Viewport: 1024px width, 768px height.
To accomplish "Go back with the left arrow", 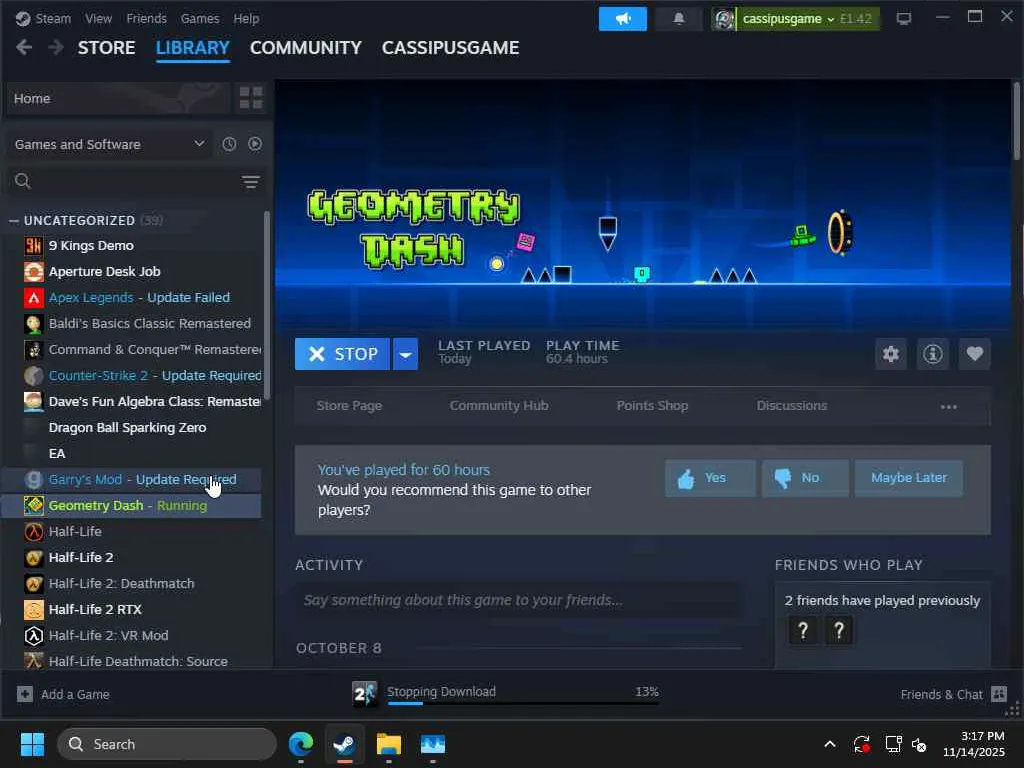I will [24, 48].
